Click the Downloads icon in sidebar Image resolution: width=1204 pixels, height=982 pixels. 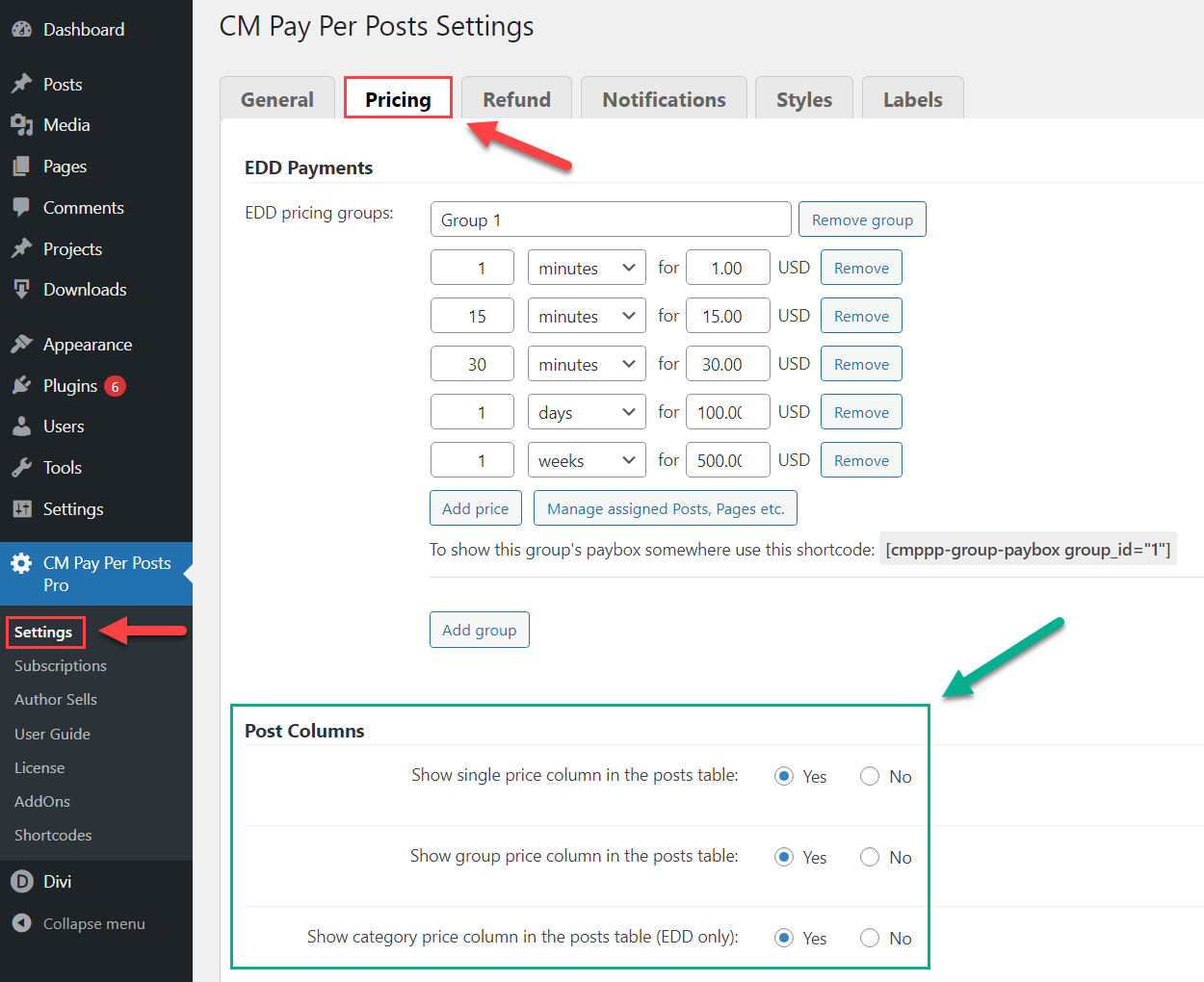click(21, 290)
